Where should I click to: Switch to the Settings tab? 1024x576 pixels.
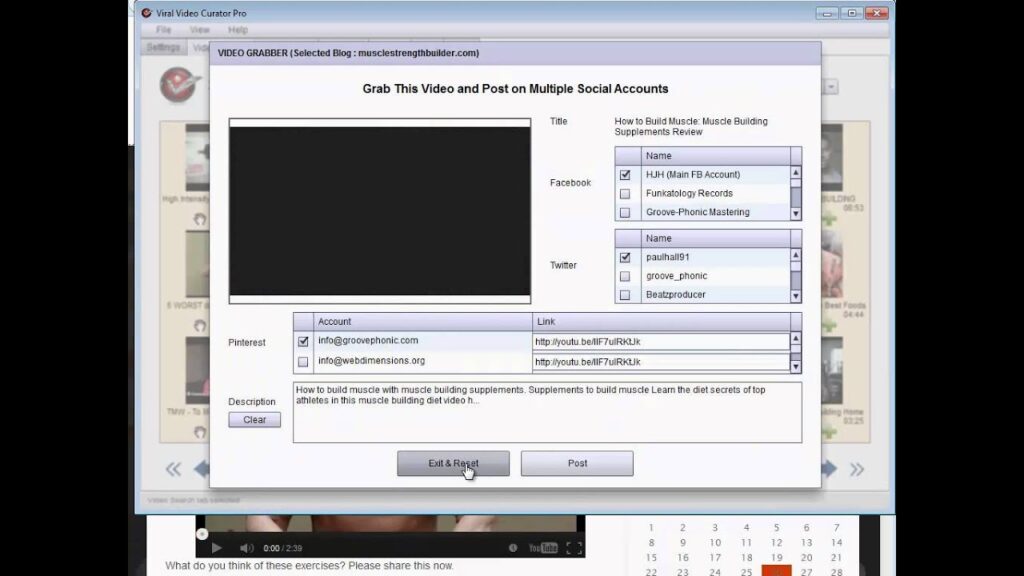(x=163, y=48)
